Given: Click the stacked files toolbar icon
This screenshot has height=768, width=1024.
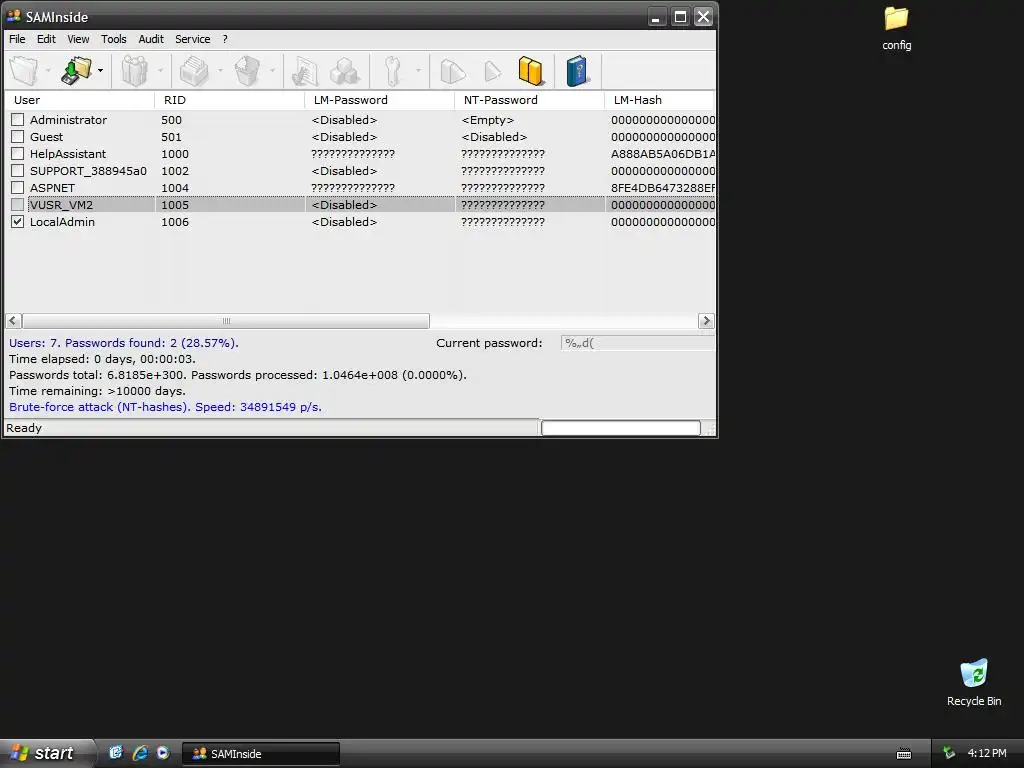Looking at the screenshot, I should coord(193,71).
